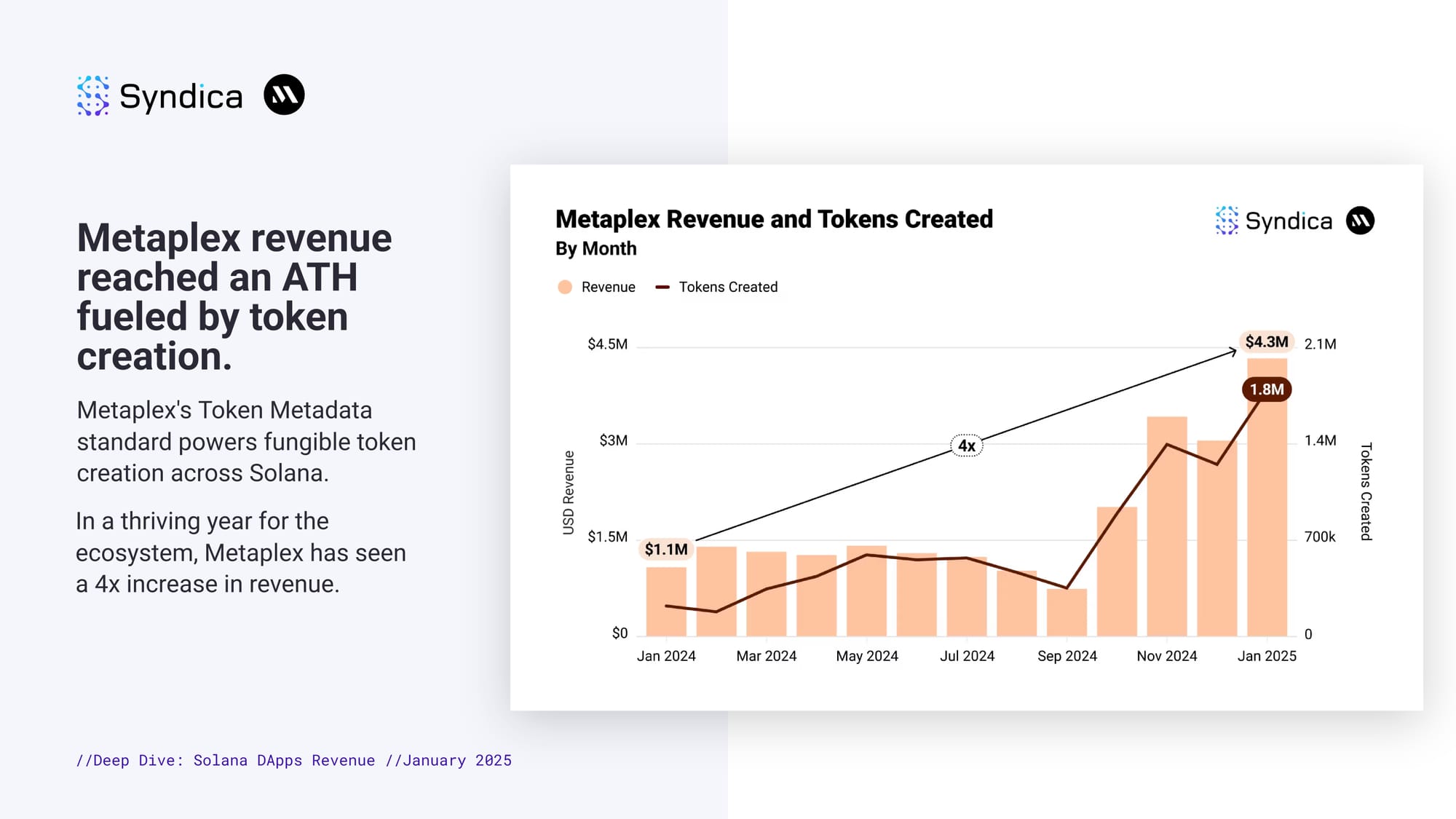The height and width of the screenshot is (819, 1456).
Task: Click the Tokens Created legend text
Action: (x=728, y=287)
